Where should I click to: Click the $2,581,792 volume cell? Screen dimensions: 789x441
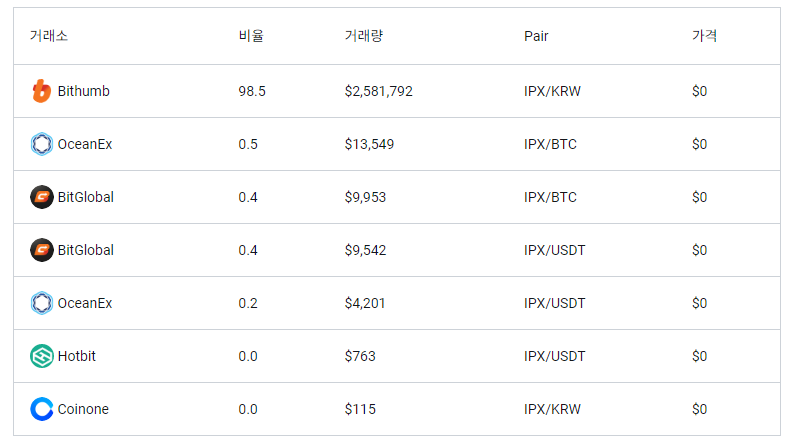(378, 91)
